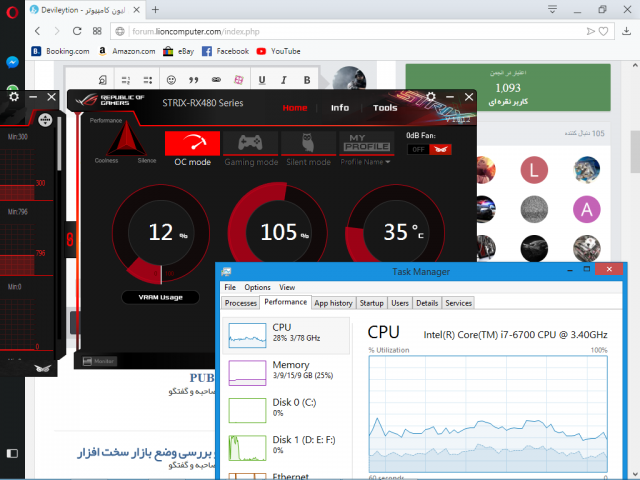
Task: Switch to App history tab
Action: 333,303
